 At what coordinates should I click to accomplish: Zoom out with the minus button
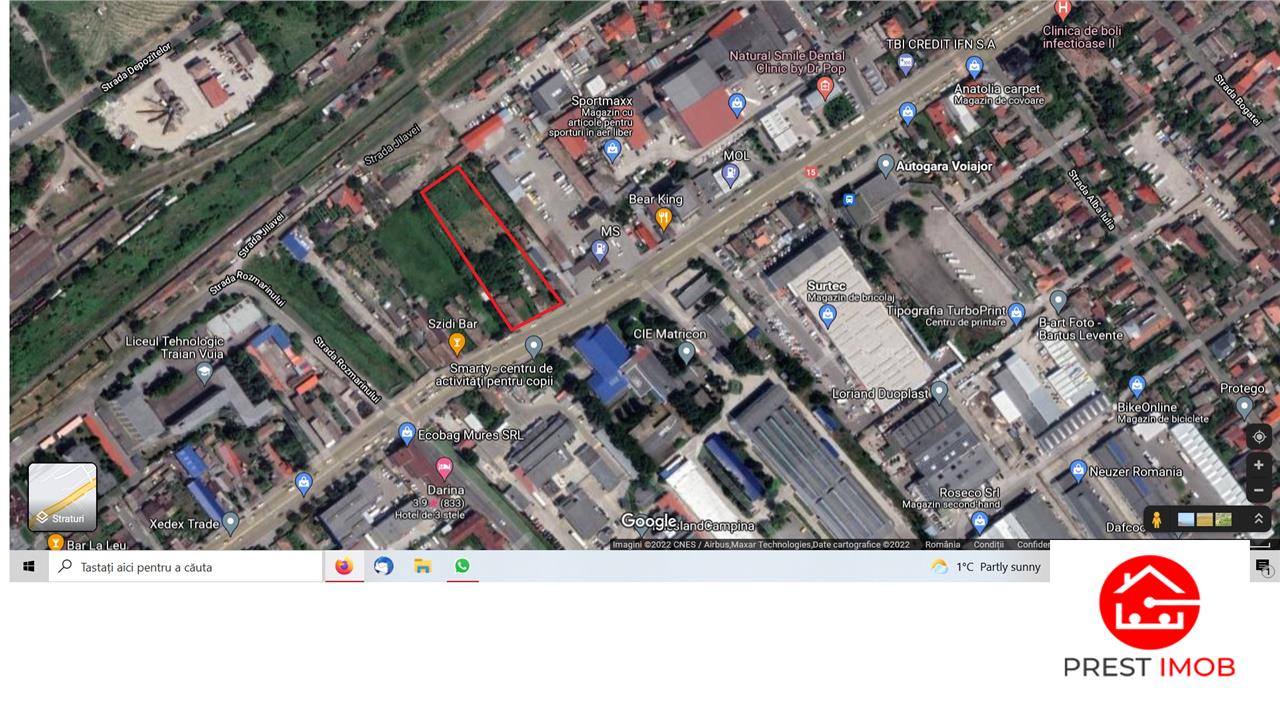point(1258,491)
